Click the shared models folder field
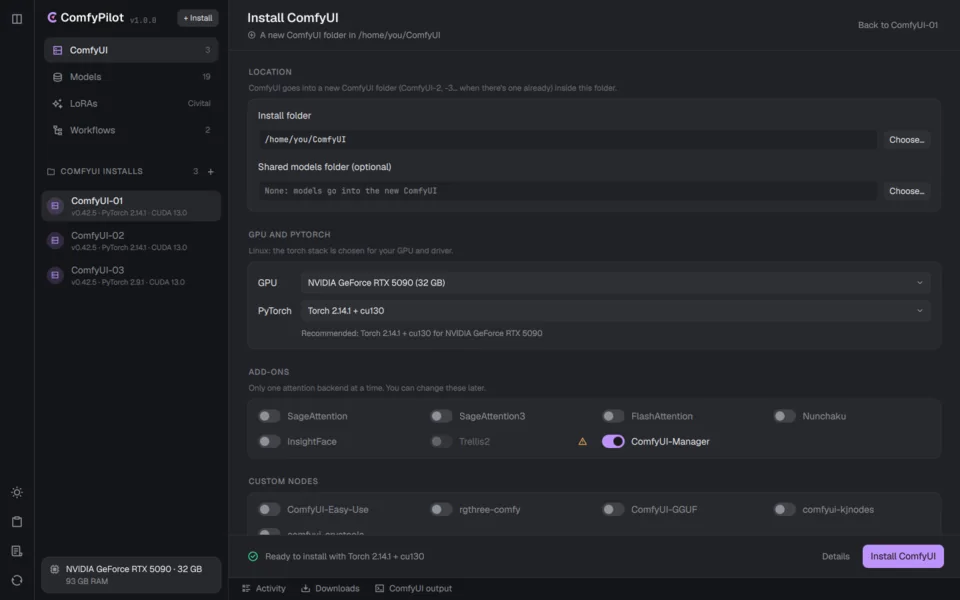The height and width of the screenshot is (600, 960). 568,191
